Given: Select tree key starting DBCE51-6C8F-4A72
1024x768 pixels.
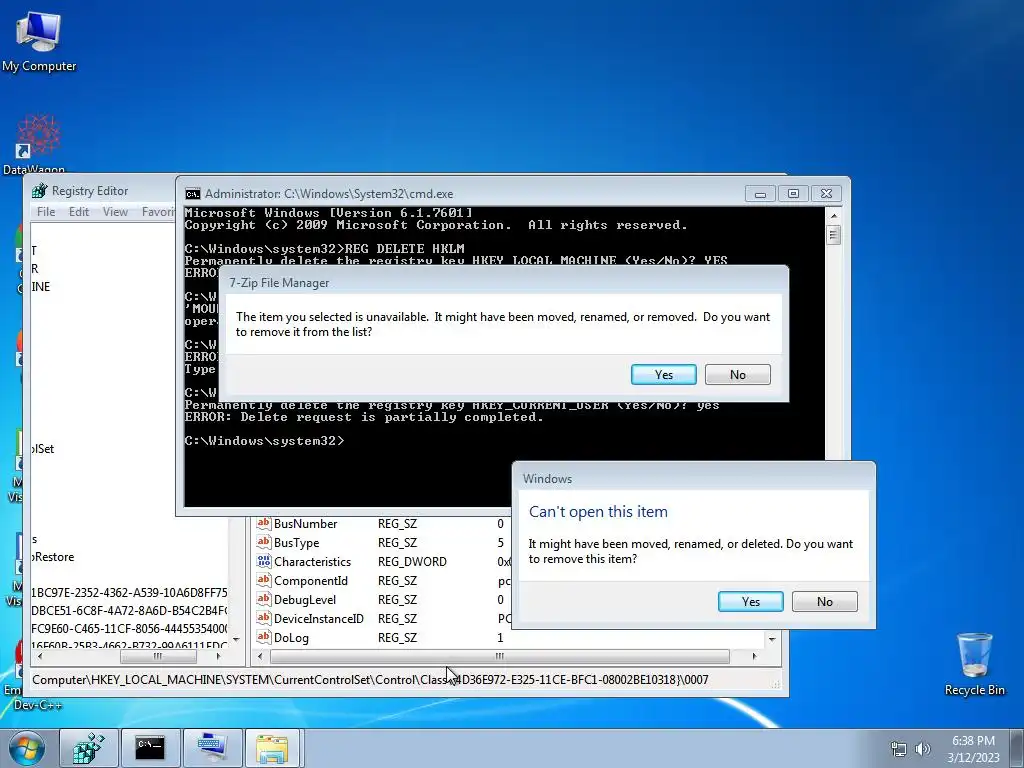Looking at the screenshot, I should (x=129, y=611).
